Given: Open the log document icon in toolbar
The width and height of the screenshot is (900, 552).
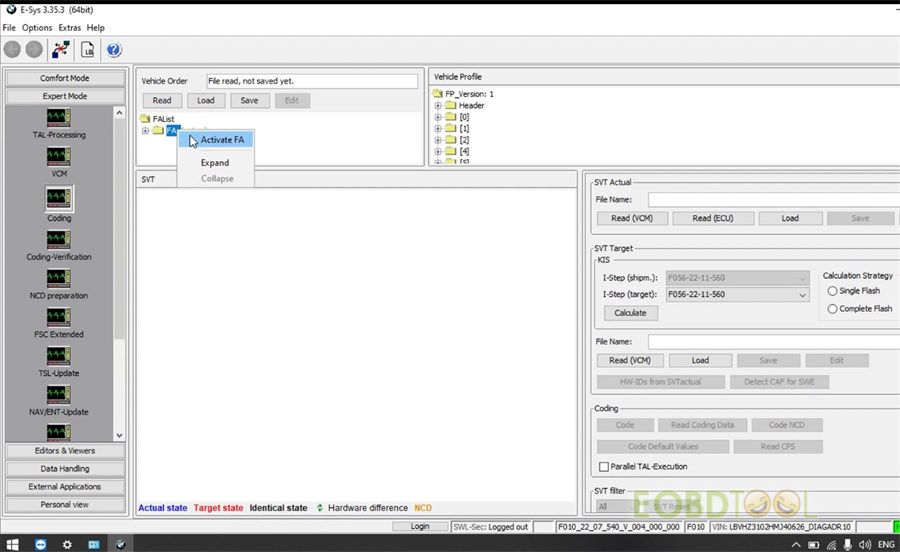Looking at the screenshot, I should coord(87,50).
